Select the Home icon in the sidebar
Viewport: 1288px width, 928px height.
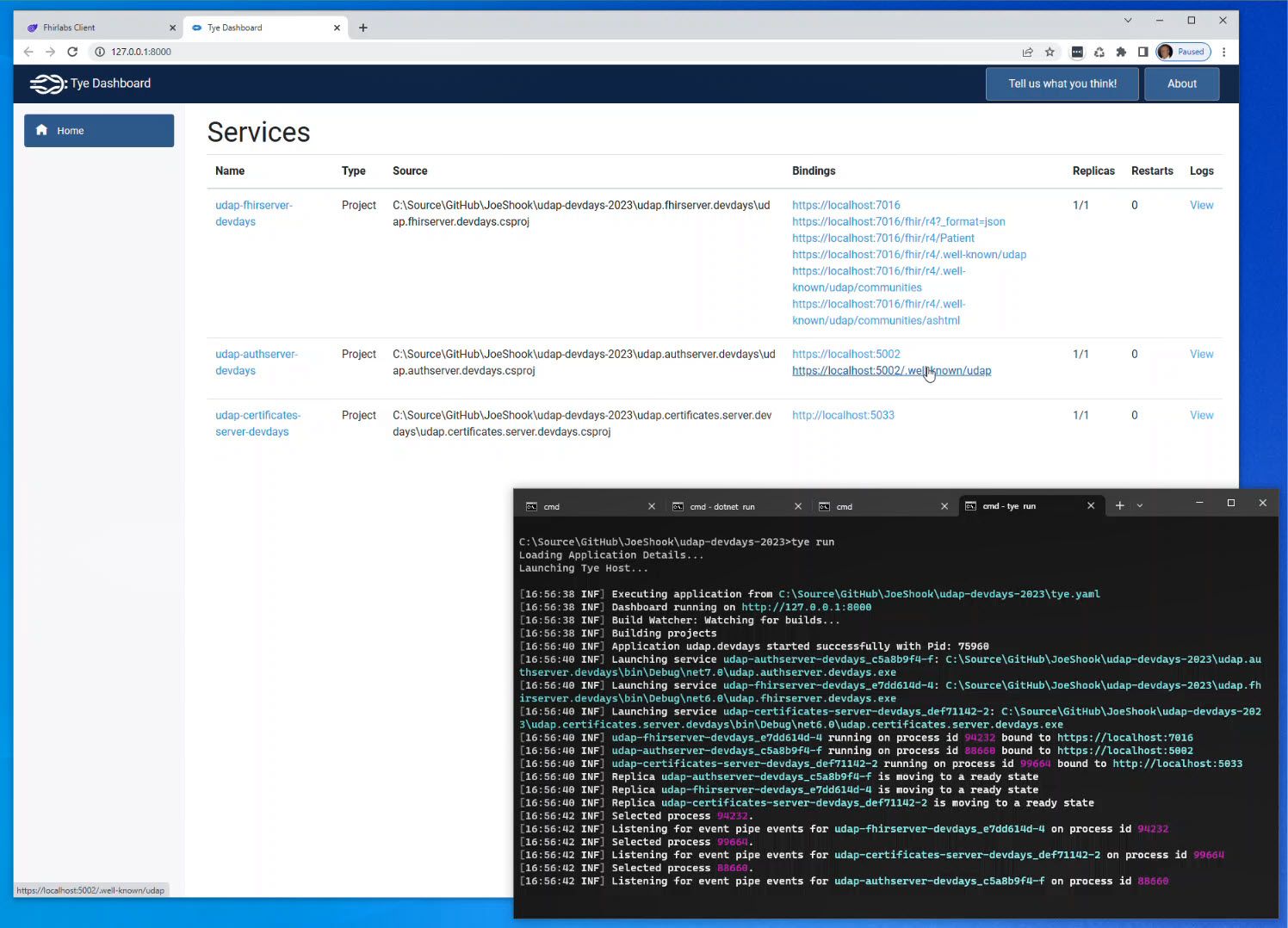coord(41,129)
